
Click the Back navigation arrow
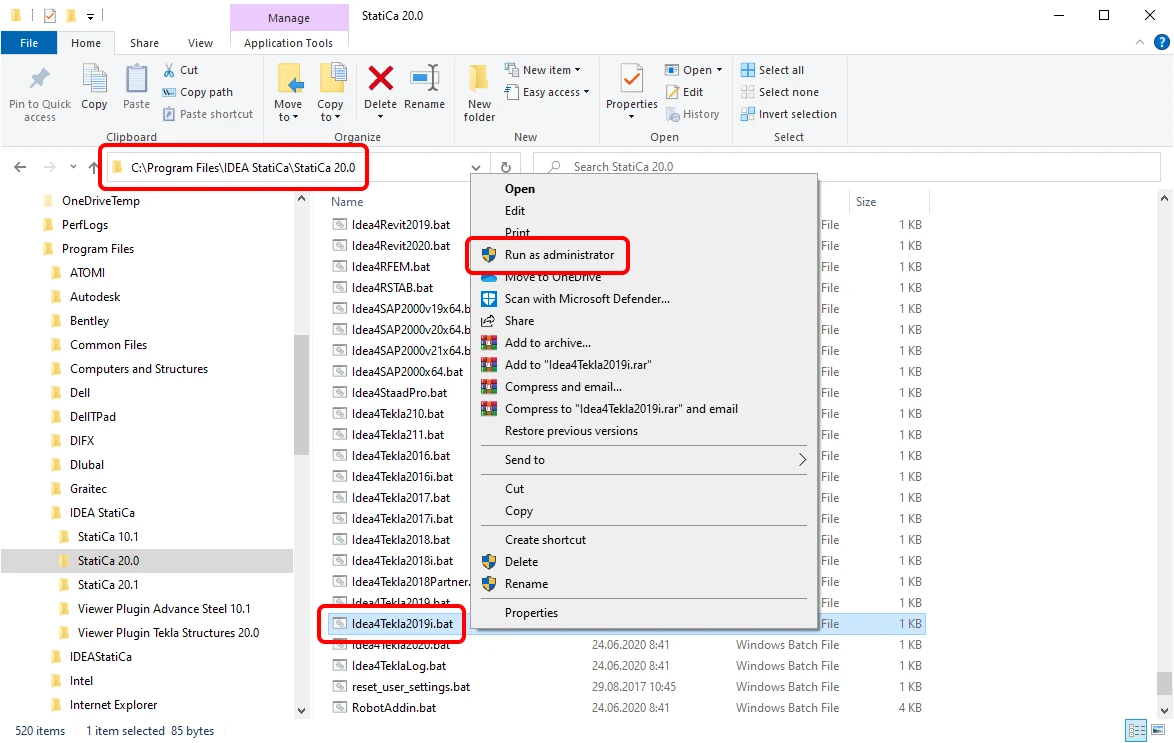pyautogui.click(x=20, y=167)
